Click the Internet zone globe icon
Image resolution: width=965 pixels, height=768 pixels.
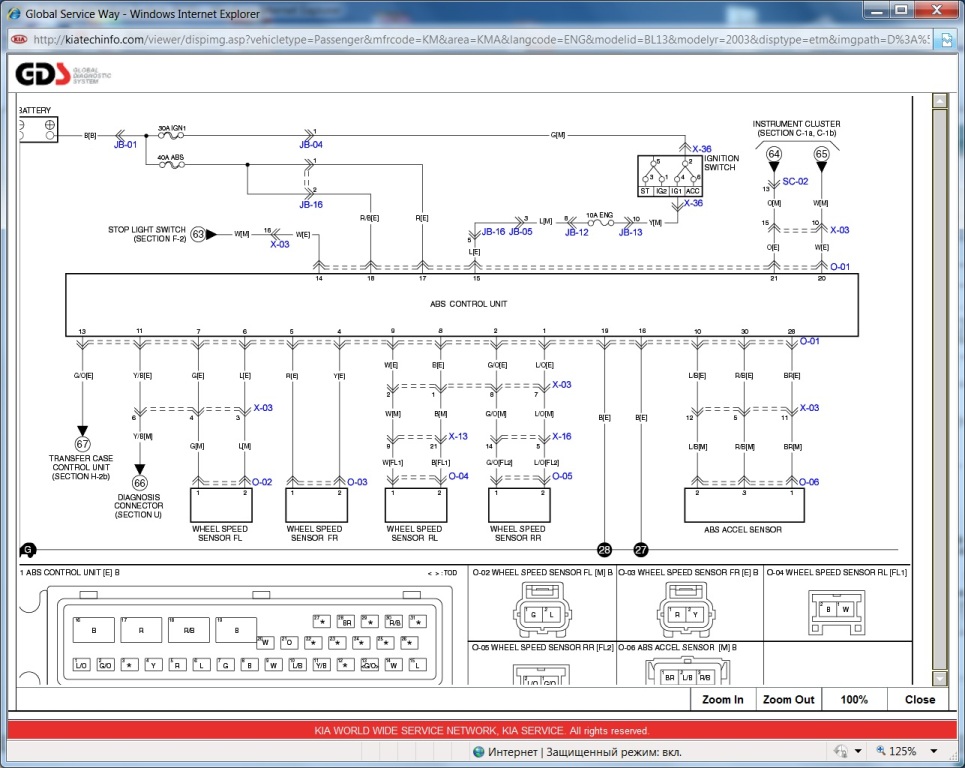pos(478,751)
